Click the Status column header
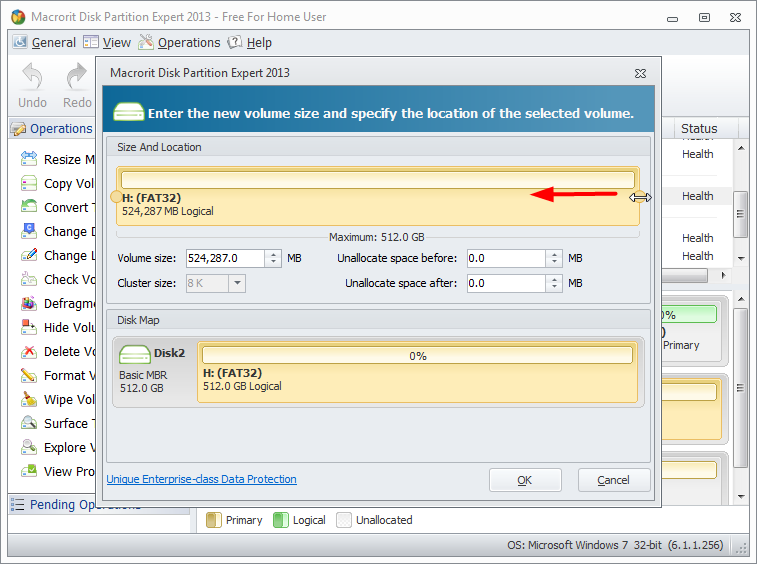The image size is (757, 564). [699, 128]
